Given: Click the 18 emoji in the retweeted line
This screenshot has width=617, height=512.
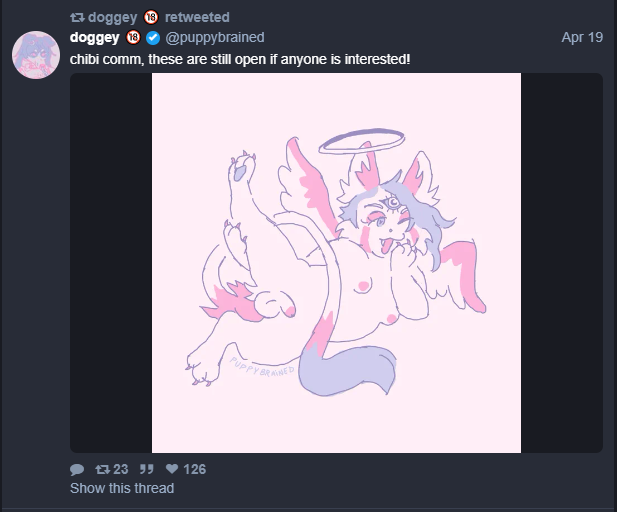Looking at the screenshot, I should coord(151,17).
